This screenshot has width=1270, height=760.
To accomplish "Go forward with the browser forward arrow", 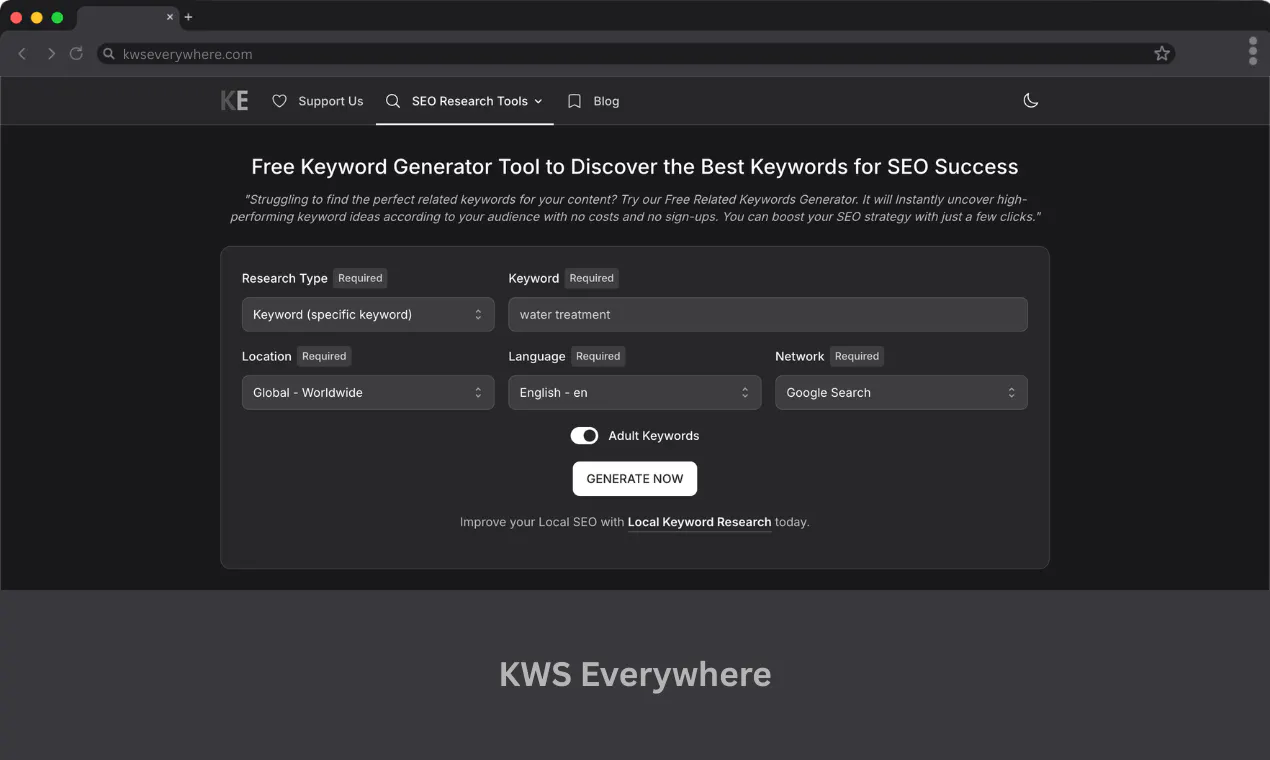I will pos(51,54).
